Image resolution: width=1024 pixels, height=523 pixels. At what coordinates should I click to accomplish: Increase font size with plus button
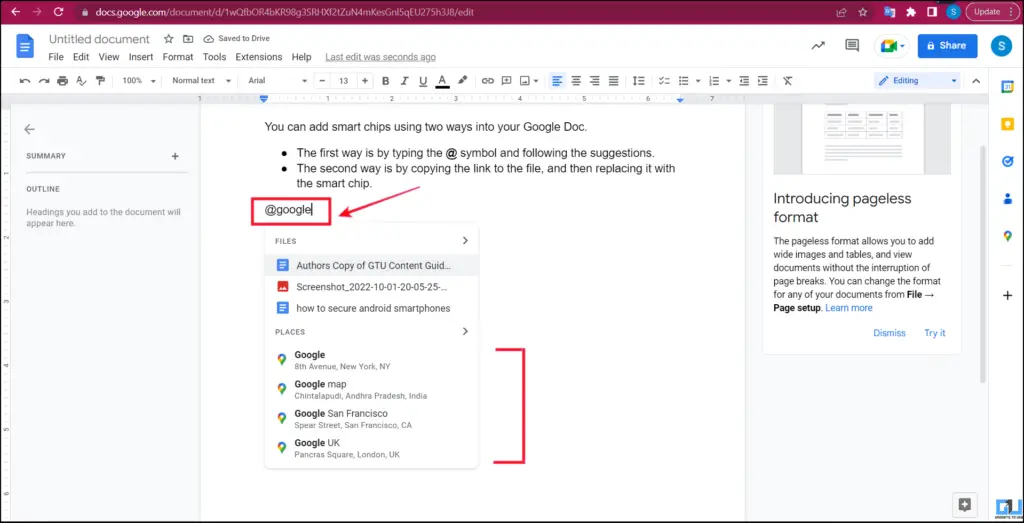pos(364,81)
